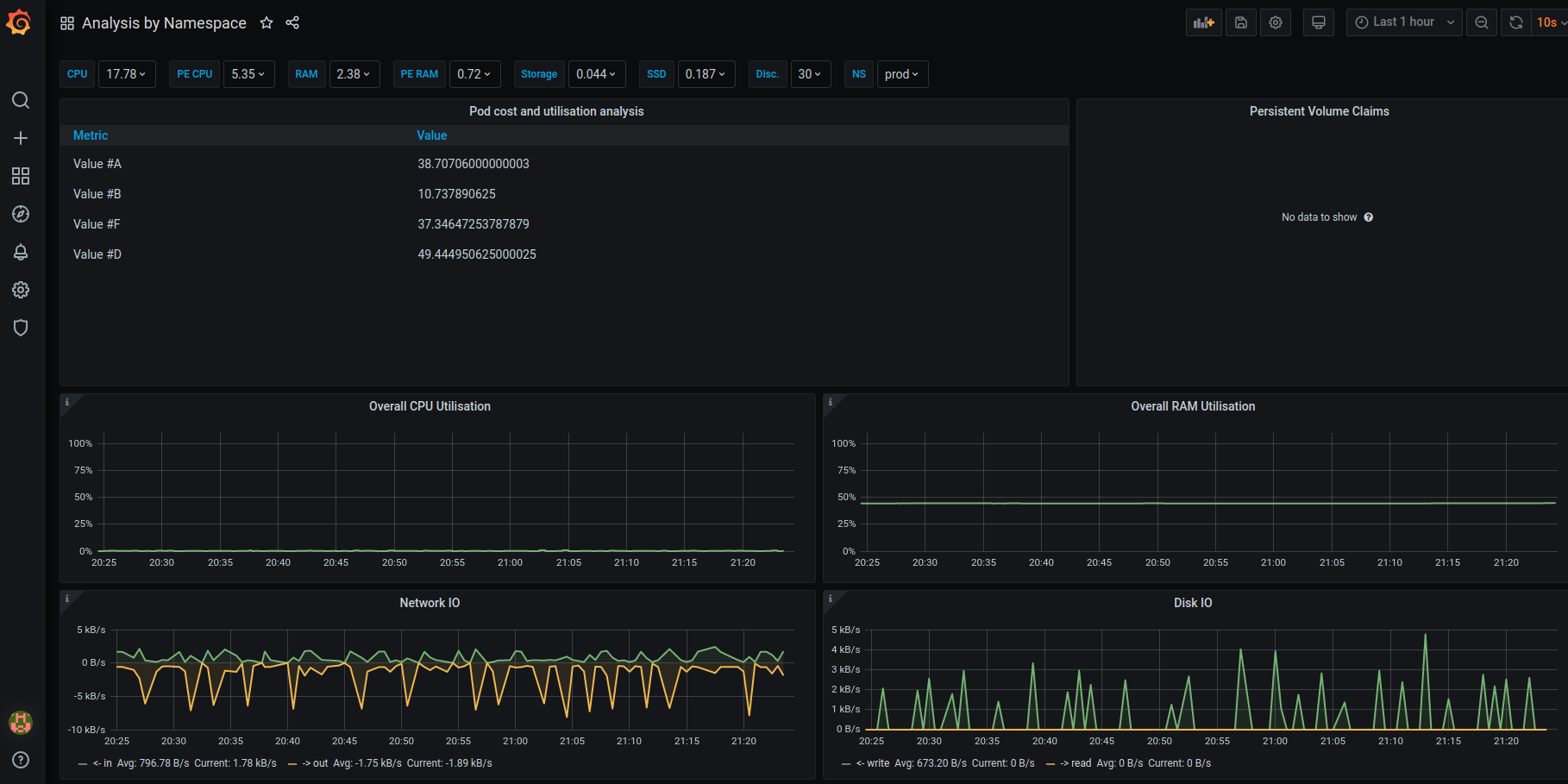Image resolution: width=1568 pixels, height=784 pixels.
Task: Toggle the read series on Disk IO
Action: coord(1077,762)
